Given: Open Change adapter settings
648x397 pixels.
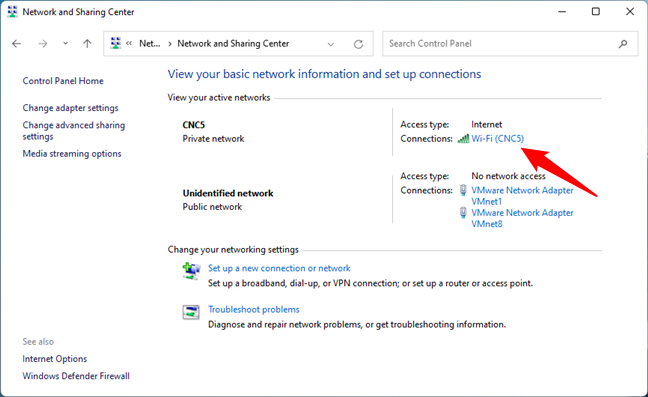Looking at the screenshot, I should click(70, 108).
